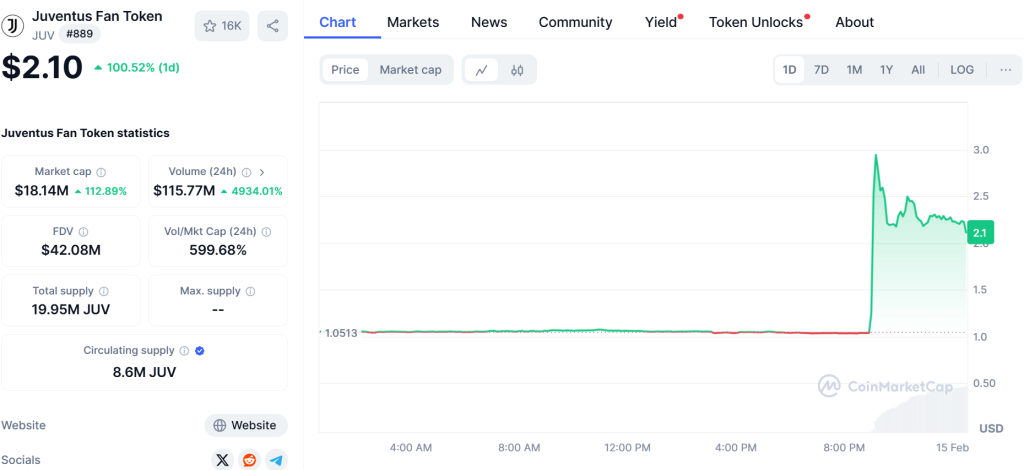The height and width of the screenshot is (470, 1024).
Task: Click the Juventus logo icon
Action: coord(13,25)
